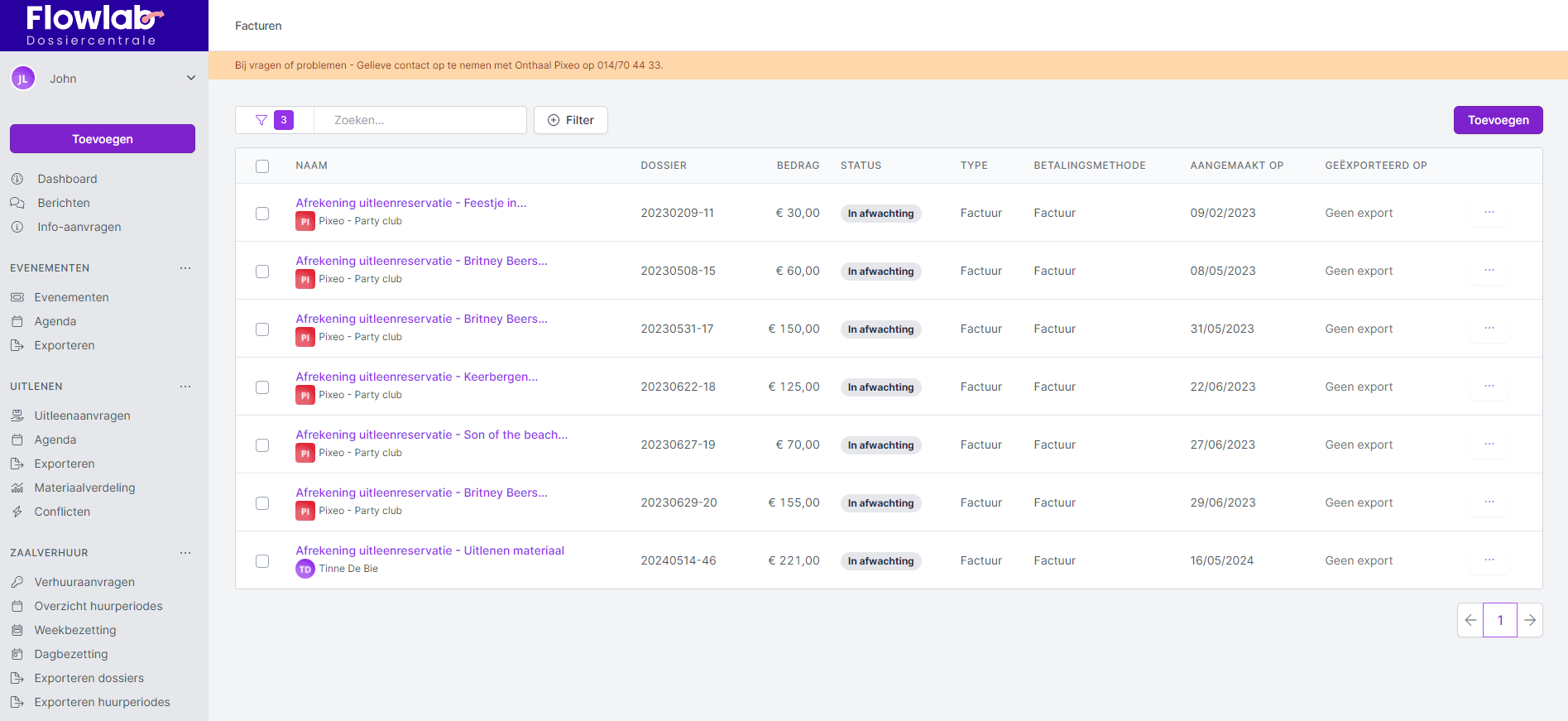
Task: Open Berichten chat icon in sidebar
Action: point(17,203)
